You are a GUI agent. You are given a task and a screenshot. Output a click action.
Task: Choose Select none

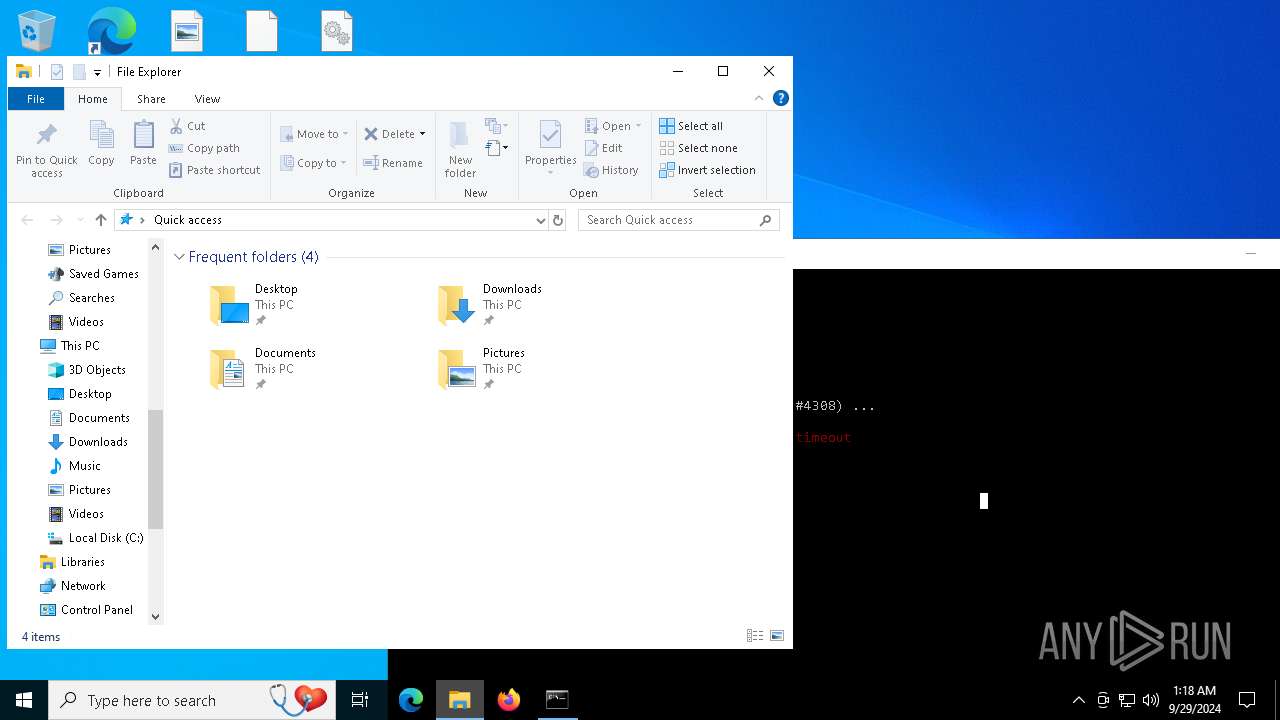[x=698, y=148]
